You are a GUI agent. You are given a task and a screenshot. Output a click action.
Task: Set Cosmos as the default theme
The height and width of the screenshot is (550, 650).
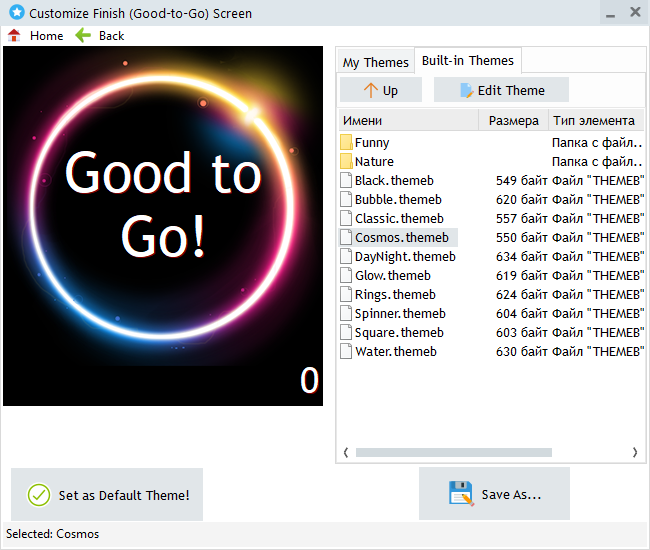pos(107,494)
